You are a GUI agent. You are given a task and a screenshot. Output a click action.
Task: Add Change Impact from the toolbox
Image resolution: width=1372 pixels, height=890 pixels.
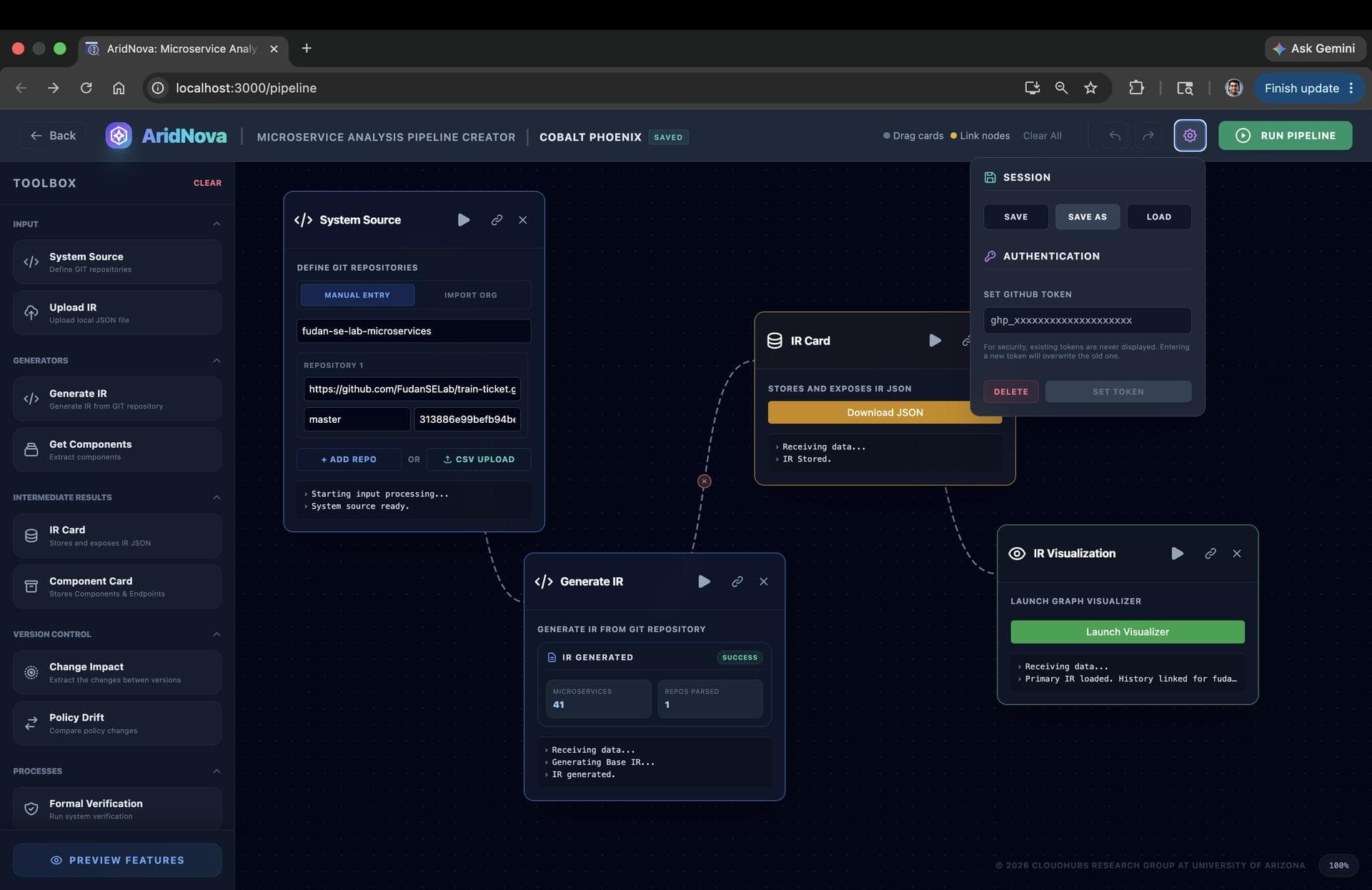117,672
